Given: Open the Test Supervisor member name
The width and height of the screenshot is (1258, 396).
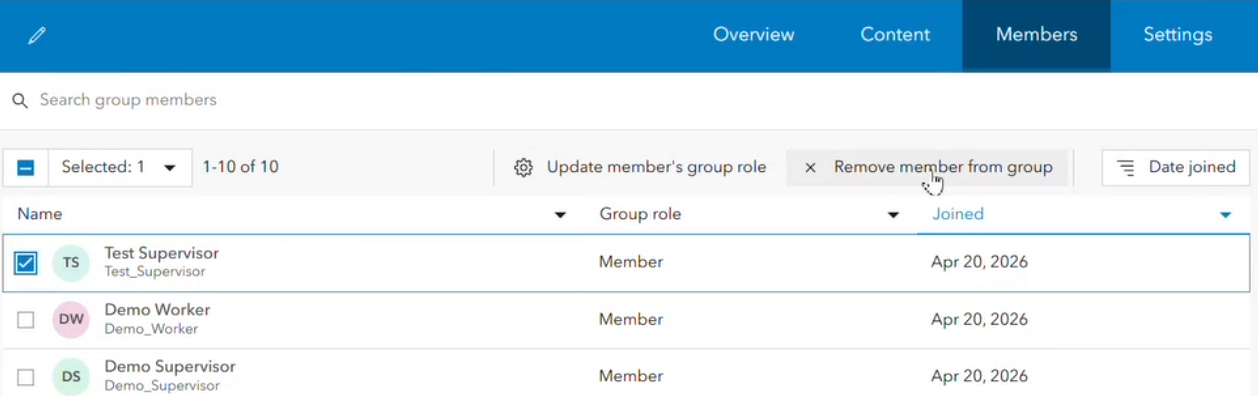Looking at the screenshot, I should click(x=161, y=254).
